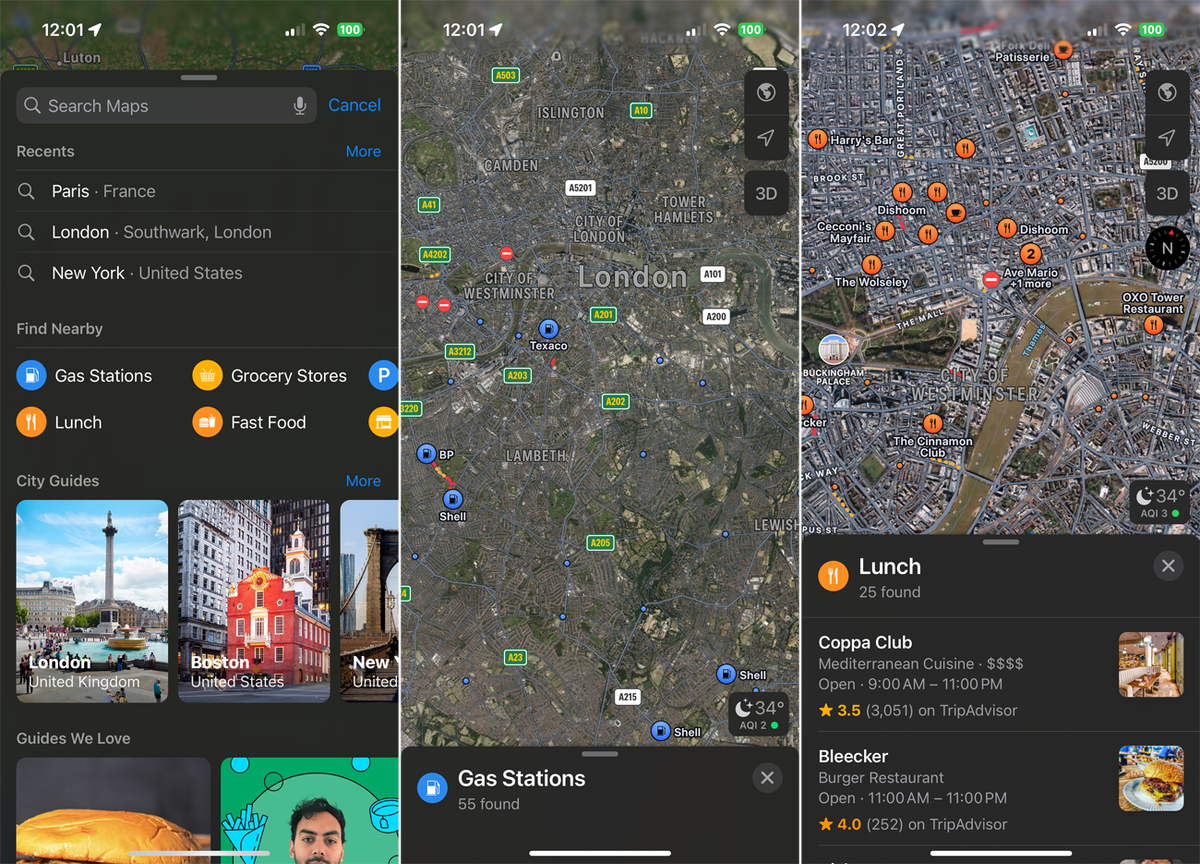Viewport: 1200px width, 864px height.
Task: Tap the 12:02 clock in status bar
Action: (863, 30)
